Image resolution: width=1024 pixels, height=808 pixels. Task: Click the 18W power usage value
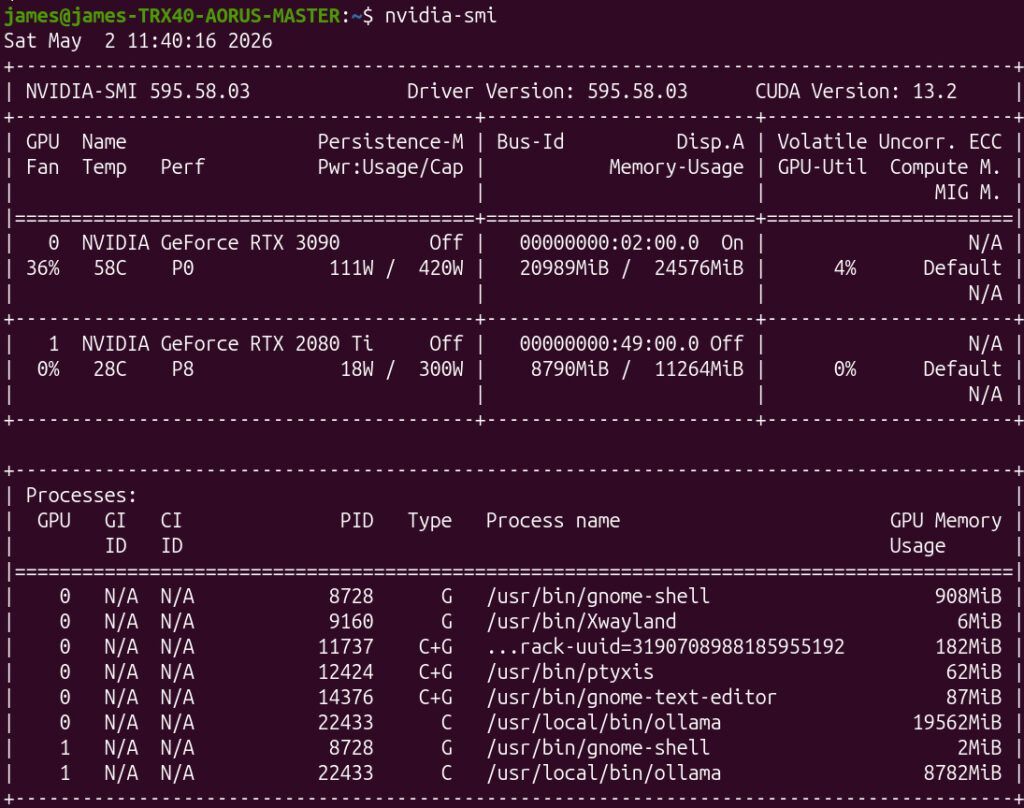point(357,370)
